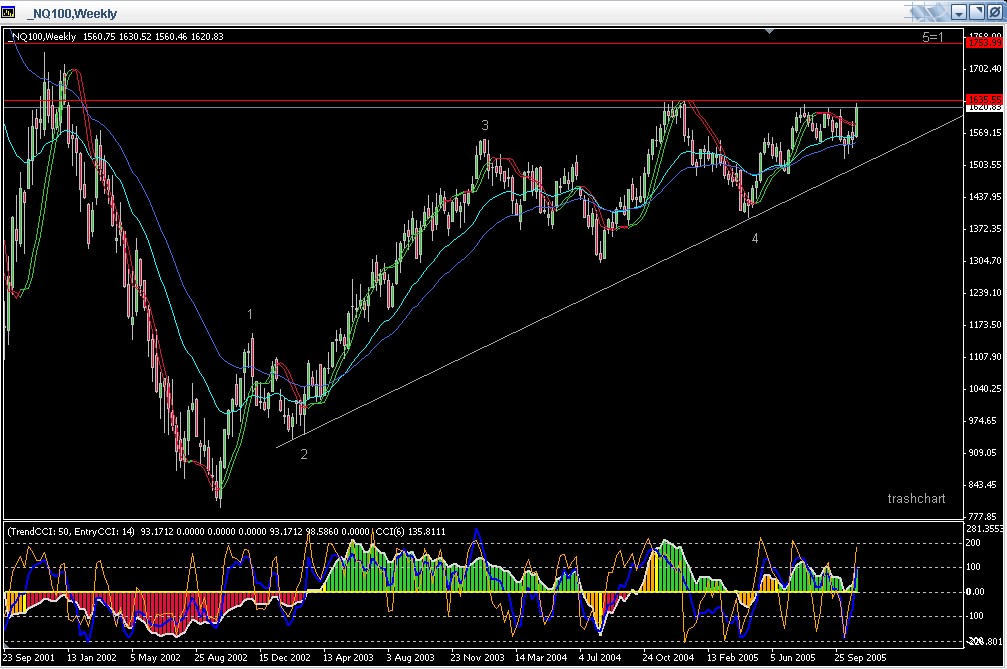Click the '23 Sep 2001' date label
This screenshot has width=1007, height=669.
29,657
